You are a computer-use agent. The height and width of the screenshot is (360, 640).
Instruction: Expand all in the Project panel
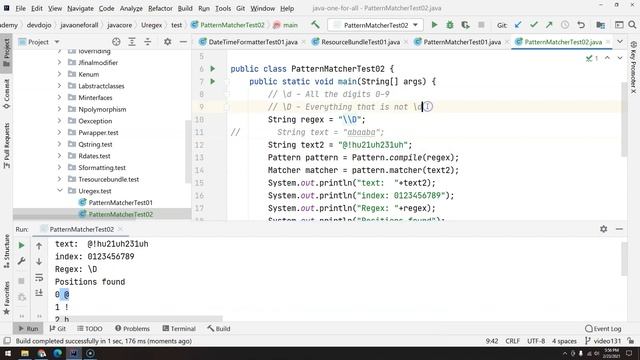[132, 42]
